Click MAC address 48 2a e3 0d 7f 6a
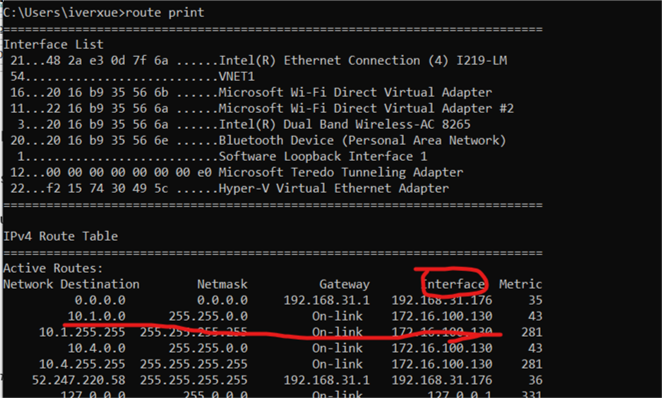 (107, 61)
